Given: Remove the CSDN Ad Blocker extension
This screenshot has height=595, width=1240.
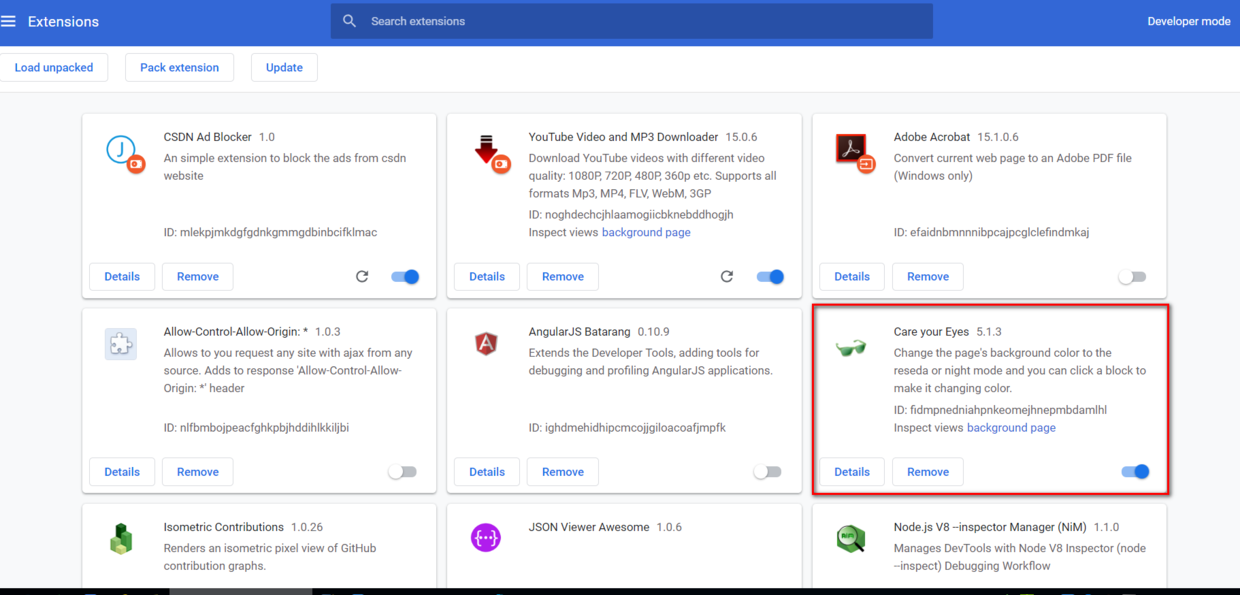Looking at the screenshot, I should click(198, 277).
